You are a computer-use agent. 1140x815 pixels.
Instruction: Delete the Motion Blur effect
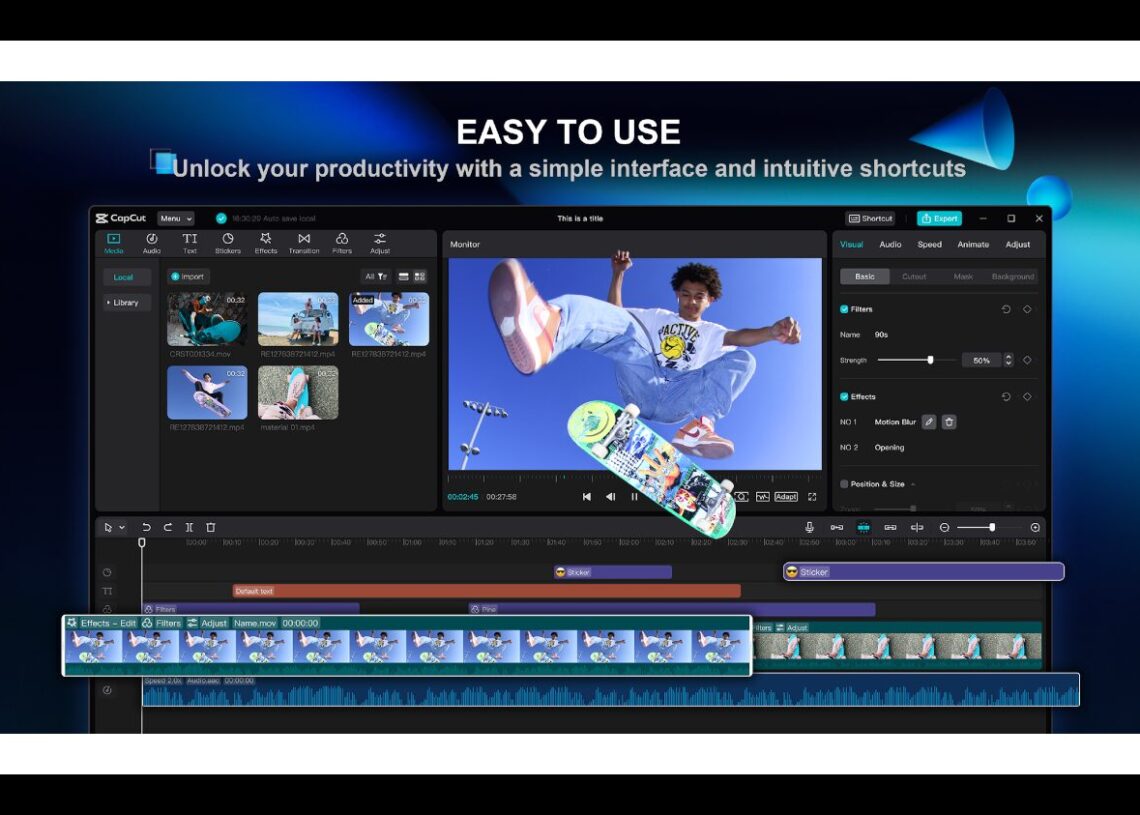(x=949, y=422)
